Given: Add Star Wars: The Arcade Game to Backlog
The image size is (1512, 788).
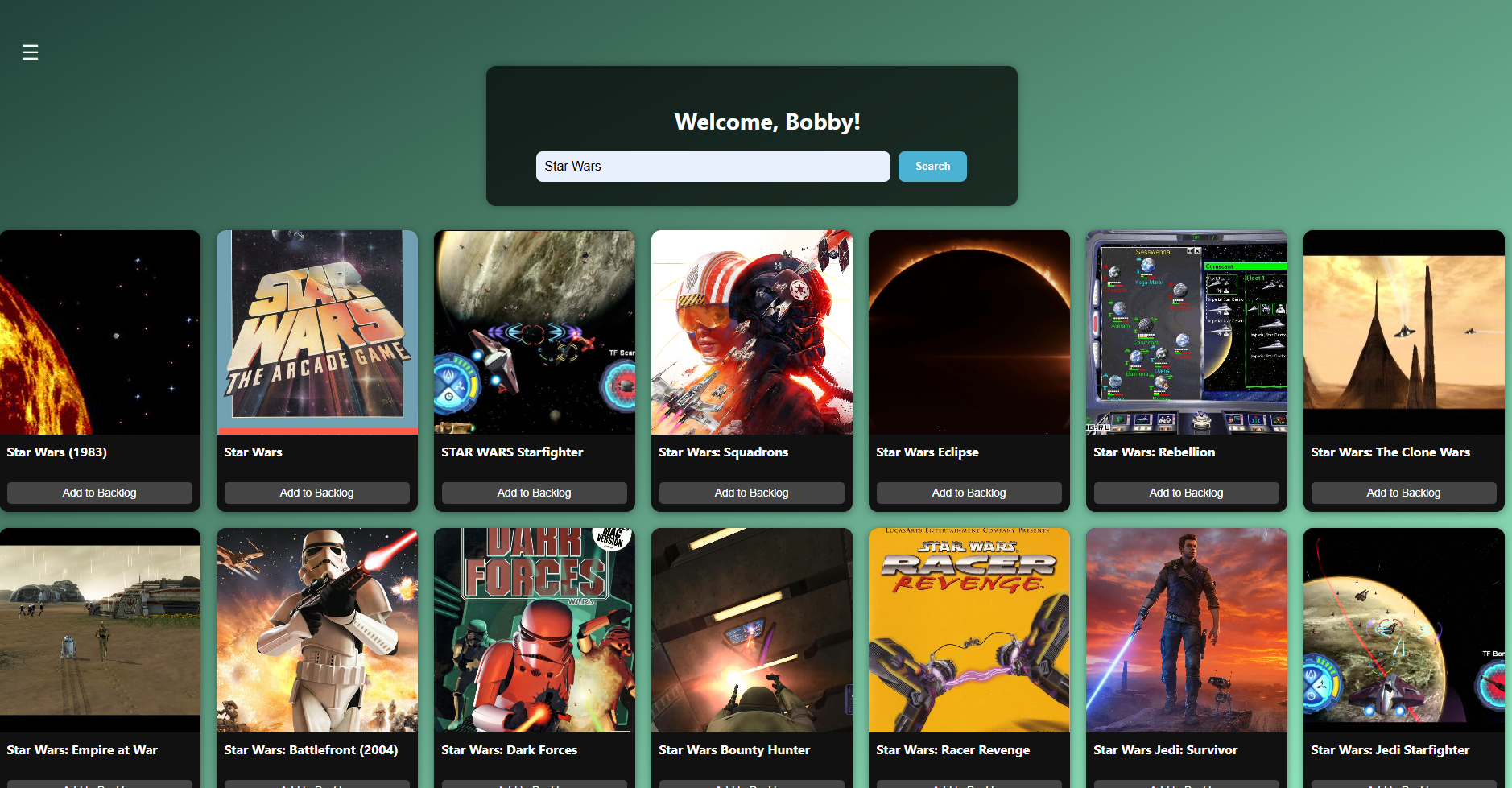Looking at the screenshot, I should 316,492.
